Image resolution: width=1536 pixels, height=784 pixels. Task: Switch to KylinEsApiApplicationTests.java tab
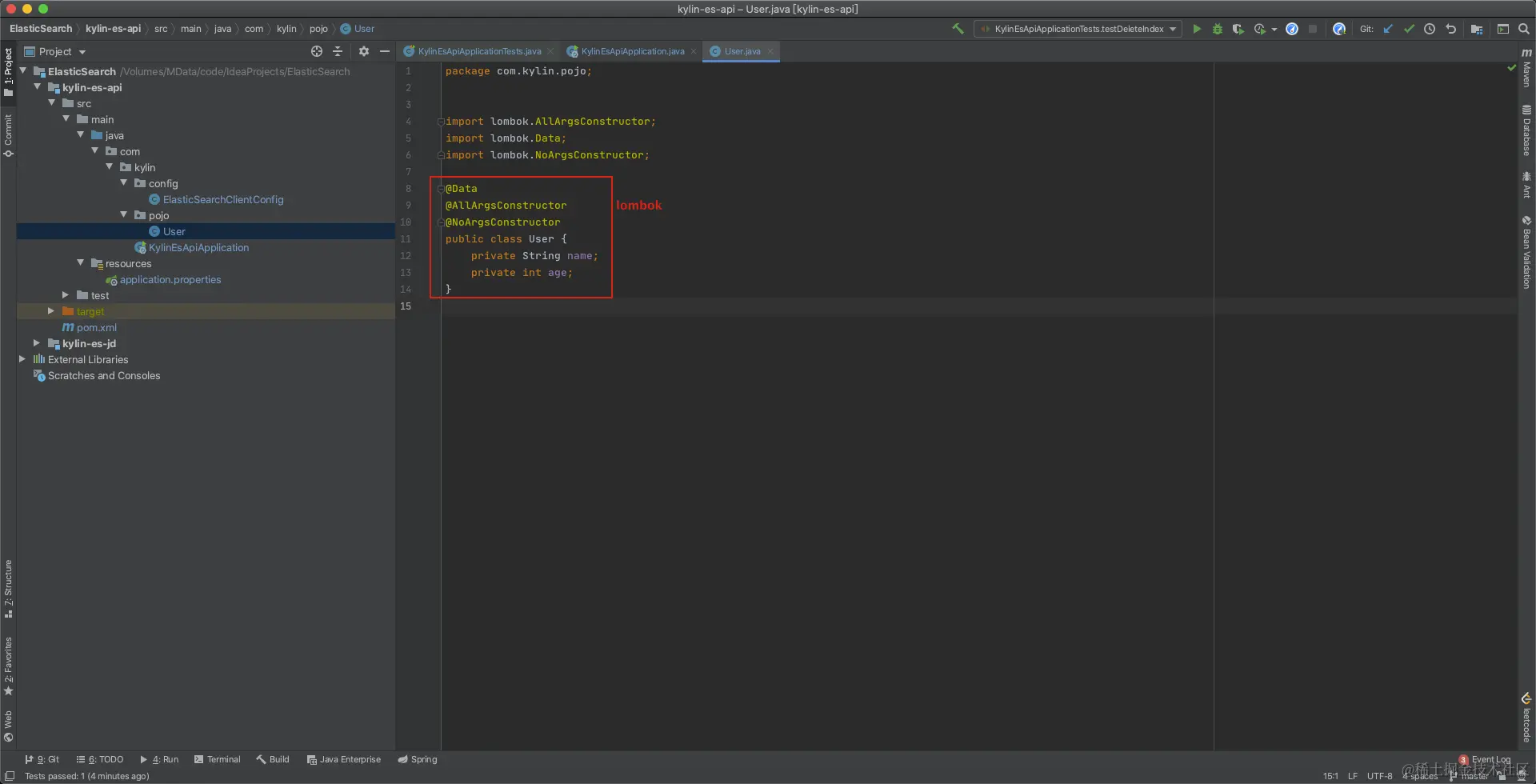[x=478, y=51]
